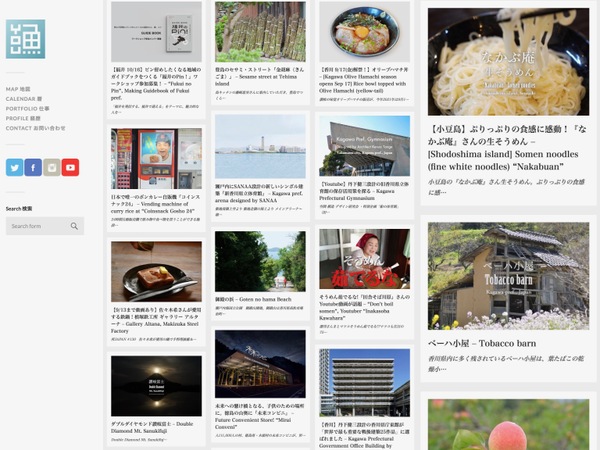Open the Somen noodles Nakabuan article link
600x450 pixels.
click(x=507, y=148)
